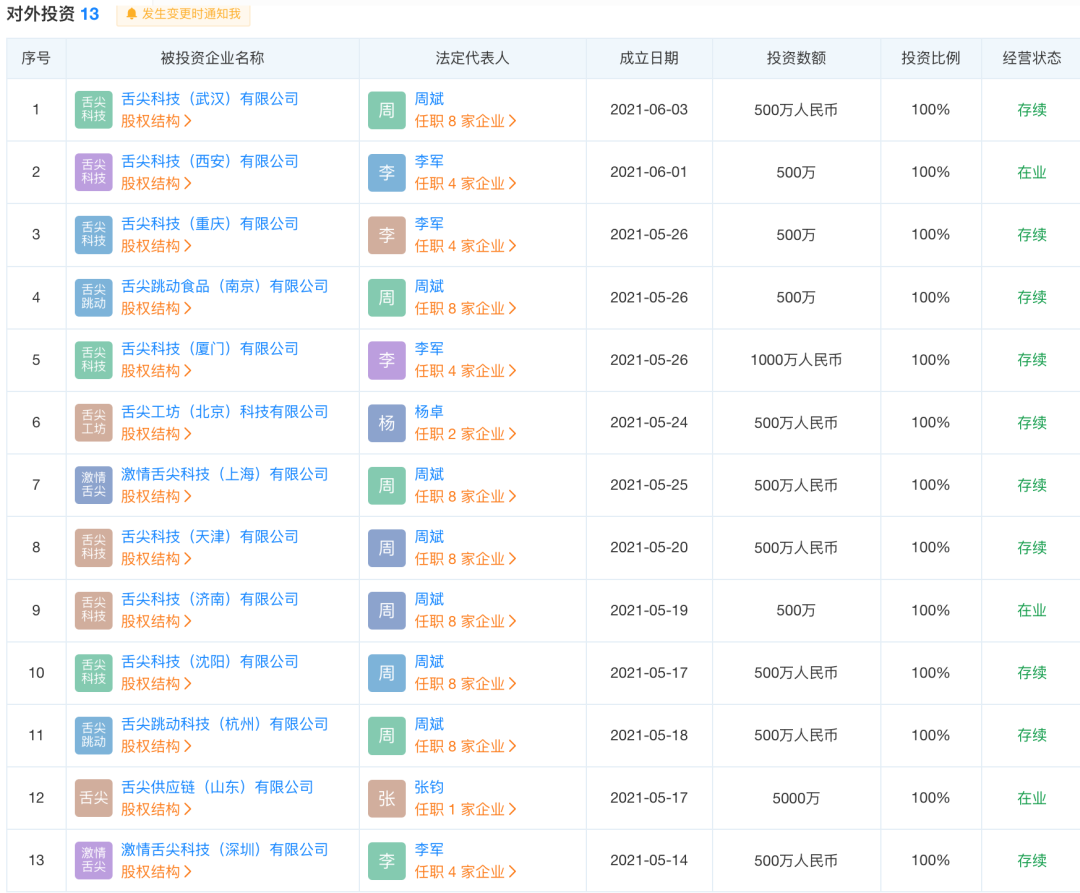The width and height of the screenshot is (1080, 893).
Task: Click the 投资比例 column header
Action: (x=930, y=59)
